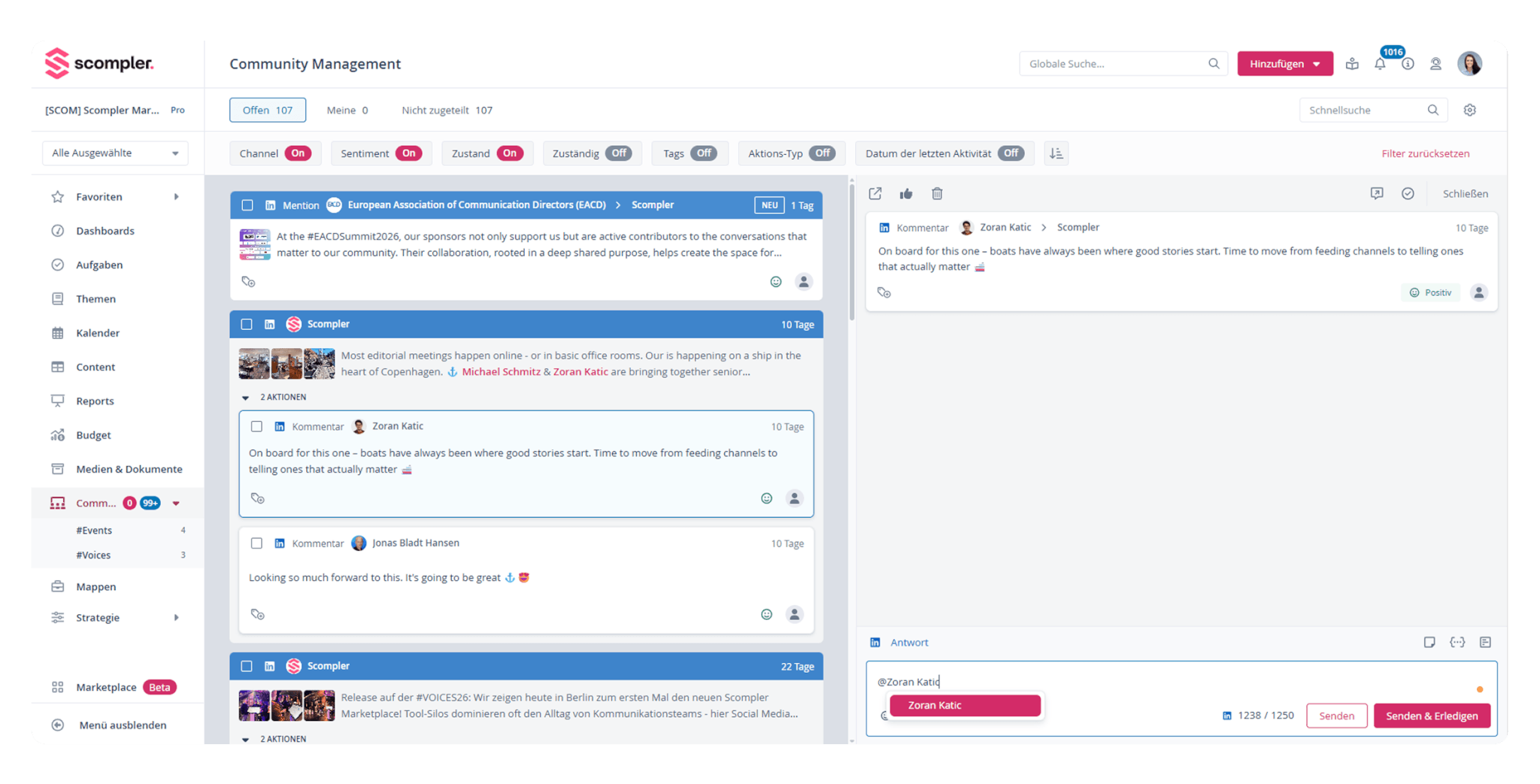The width and height of the screenshot is (1540, 784).
Task: Enable the Zuständig filter
Action: tap(618, 153)
